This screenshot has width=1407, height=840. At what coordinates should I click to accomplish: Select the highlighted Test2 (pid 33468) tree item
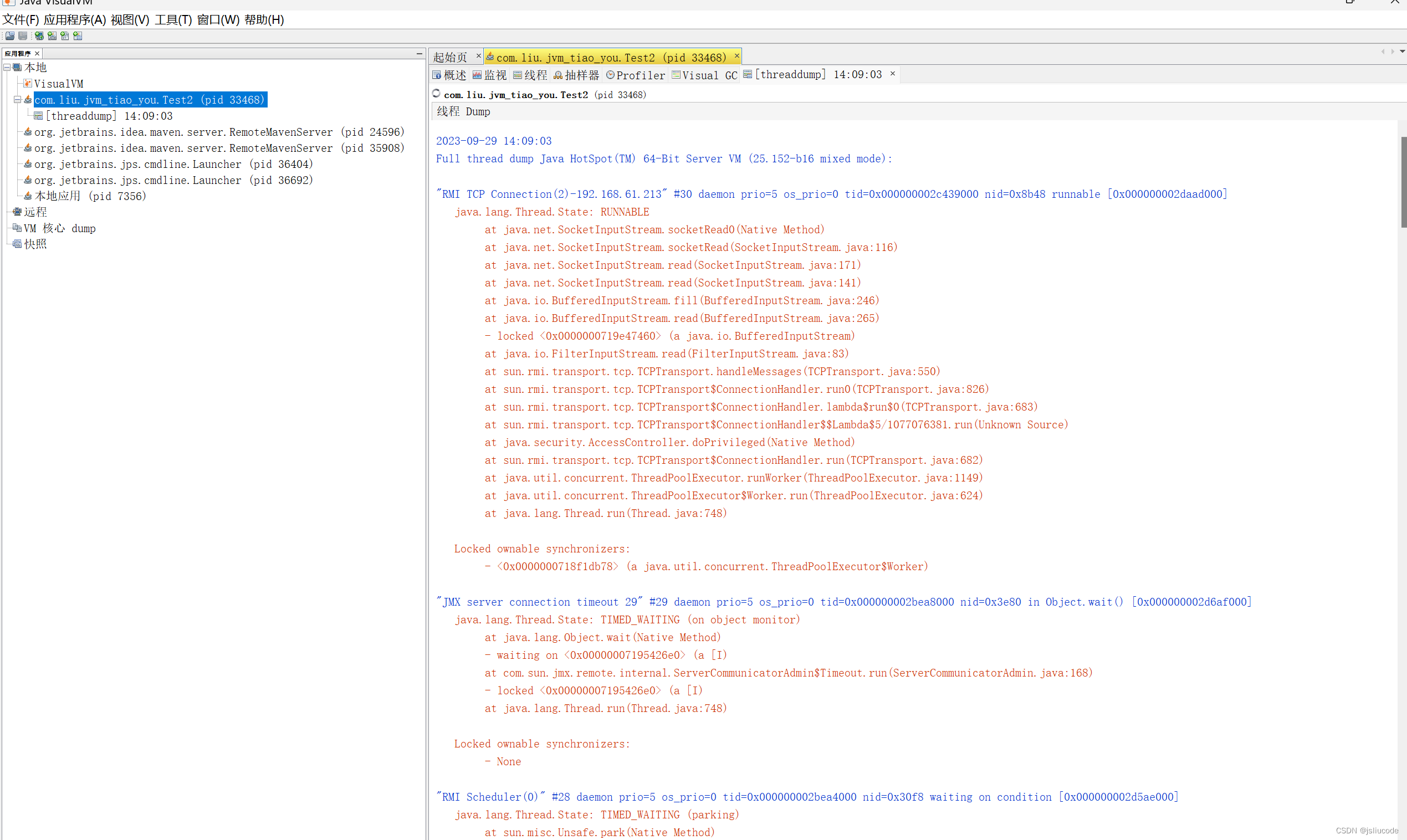150,100
